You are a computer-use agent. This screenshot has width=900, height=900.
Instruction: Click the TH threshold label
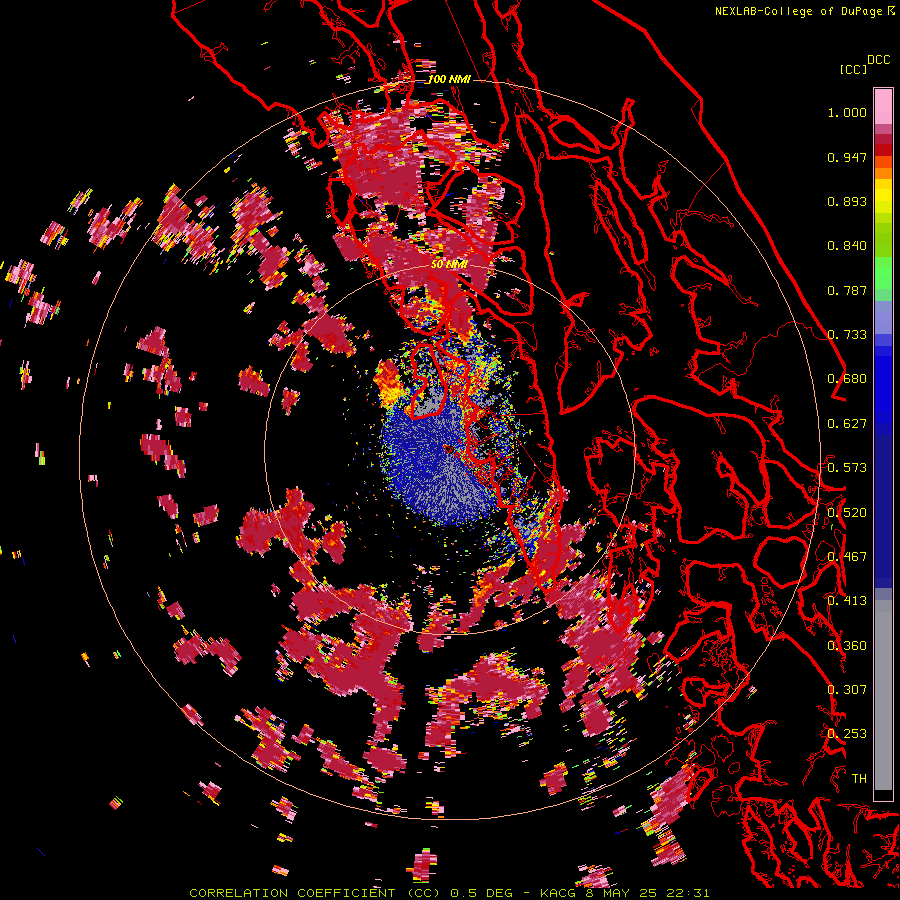pos(859,779)
